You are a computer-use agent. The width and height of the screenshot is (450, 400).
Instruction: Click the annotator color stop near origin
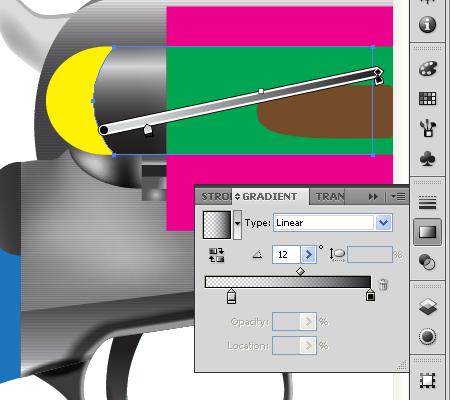148,130
